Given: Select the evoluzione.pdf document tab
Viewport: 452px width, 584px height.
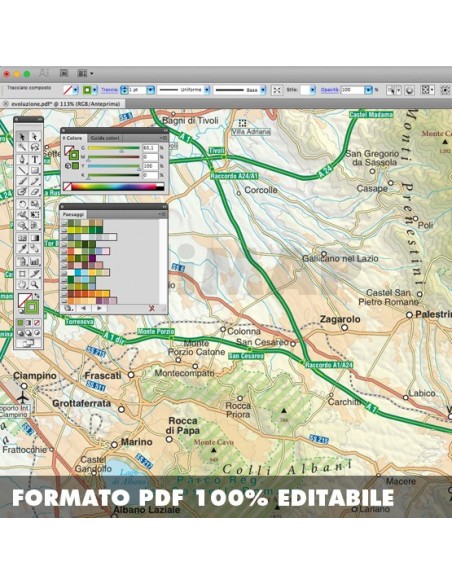Looking at the screenshot, I should coord(63,104).
